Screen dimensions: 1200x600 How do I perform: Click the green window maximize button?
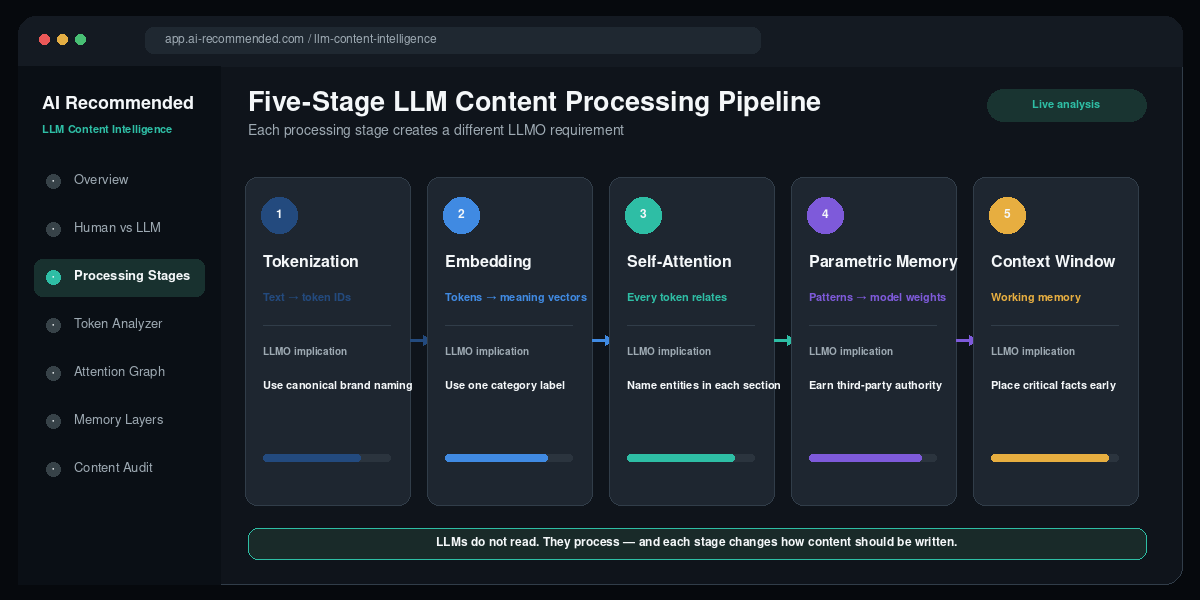(80, 40)
